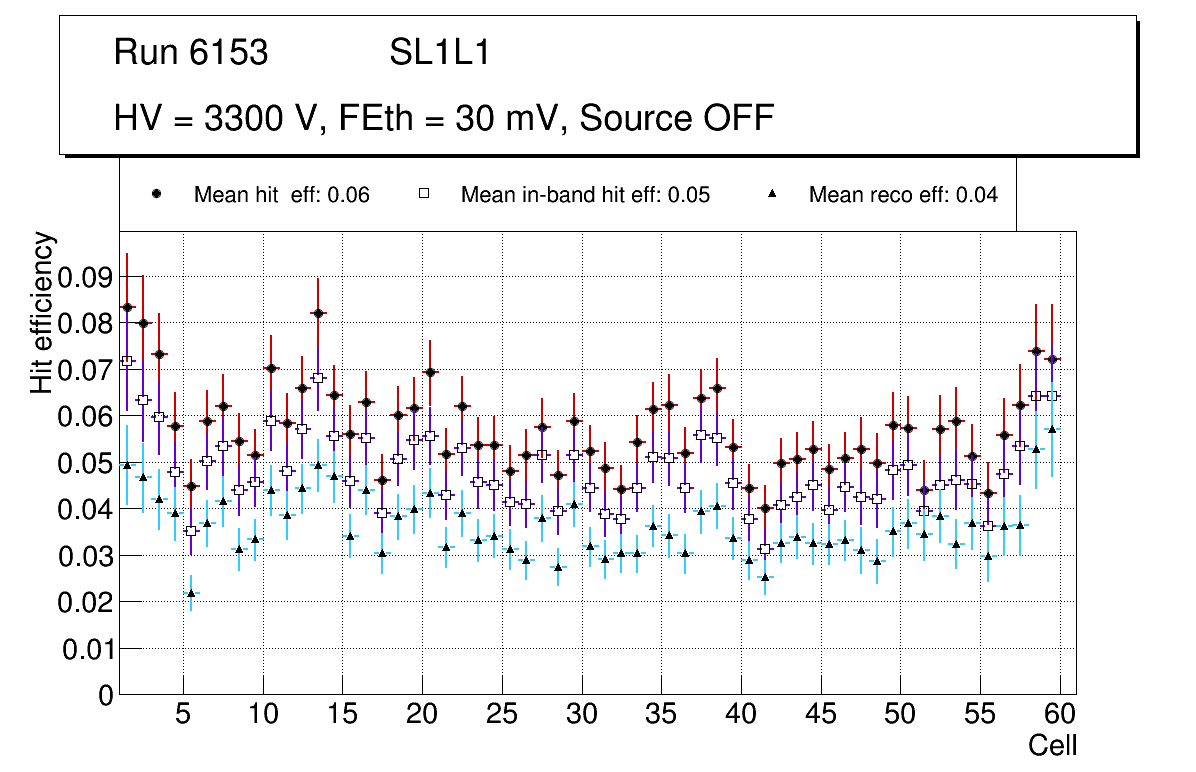This screenshot has width=1196, height=772.
Task: Click the filled circle peak near cell 13
Action: [318, 313]
